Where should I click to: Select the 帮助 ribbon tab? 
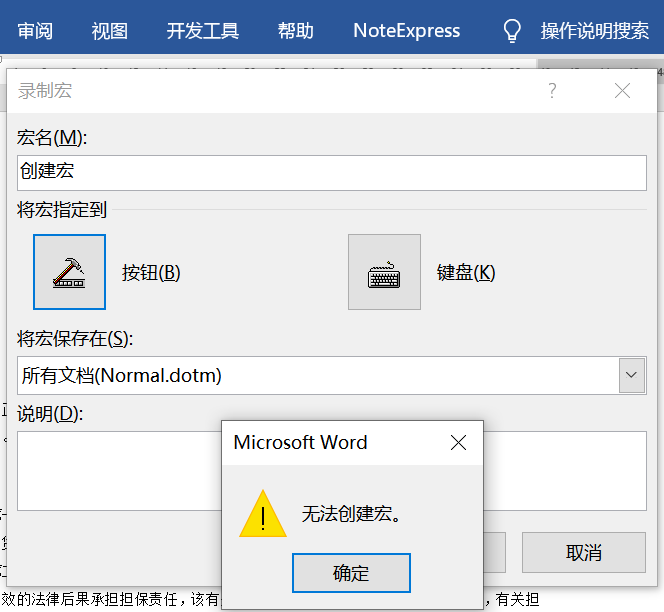tap(296, 30)
